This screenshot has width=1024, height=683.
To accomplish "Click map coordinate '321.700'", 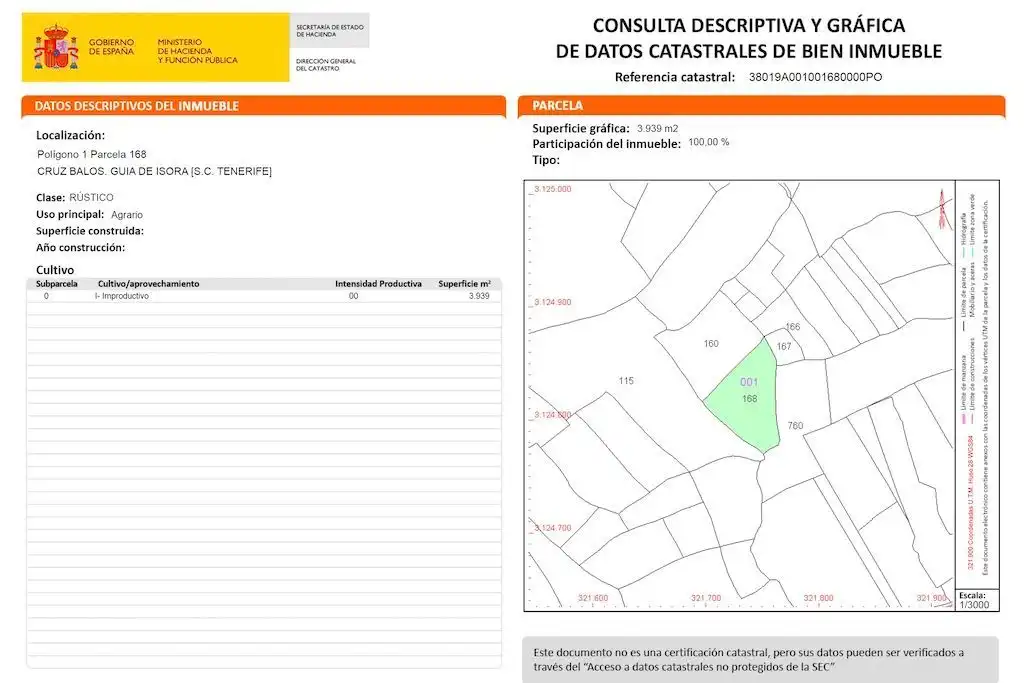I will 705,598.
